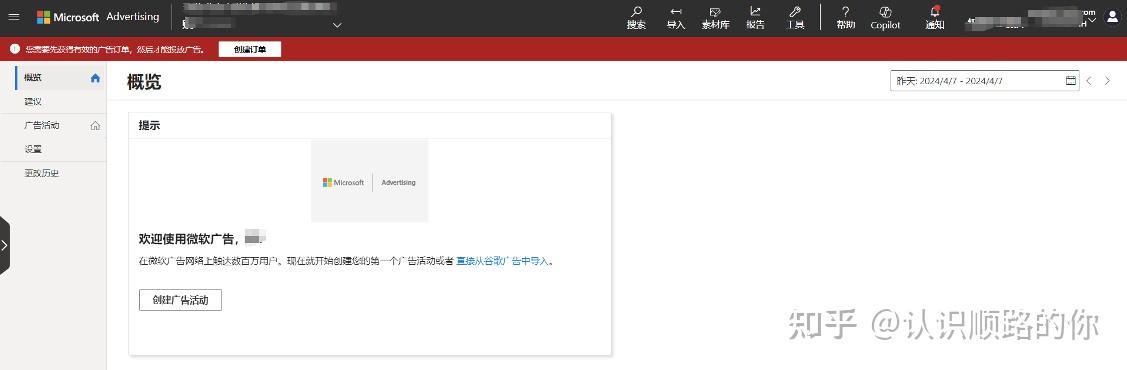This screenshot has height=370, width=1127.
Task: Select 更改历史 in the left sidebar
Action: pyautogui.click(x=41, y=173)
